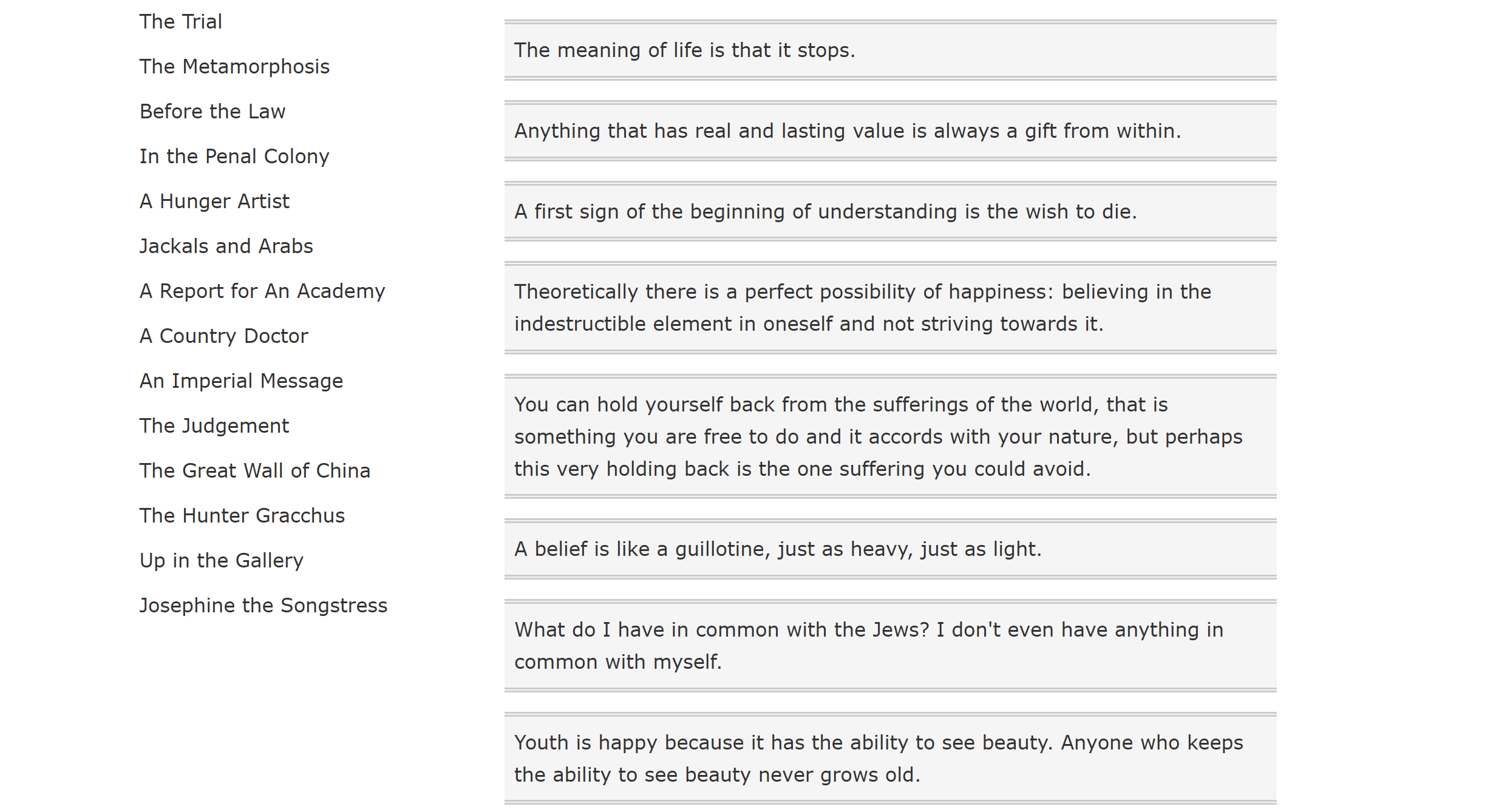
Task: Click Jackals and Arabs link
Action: tap(226, 246)
